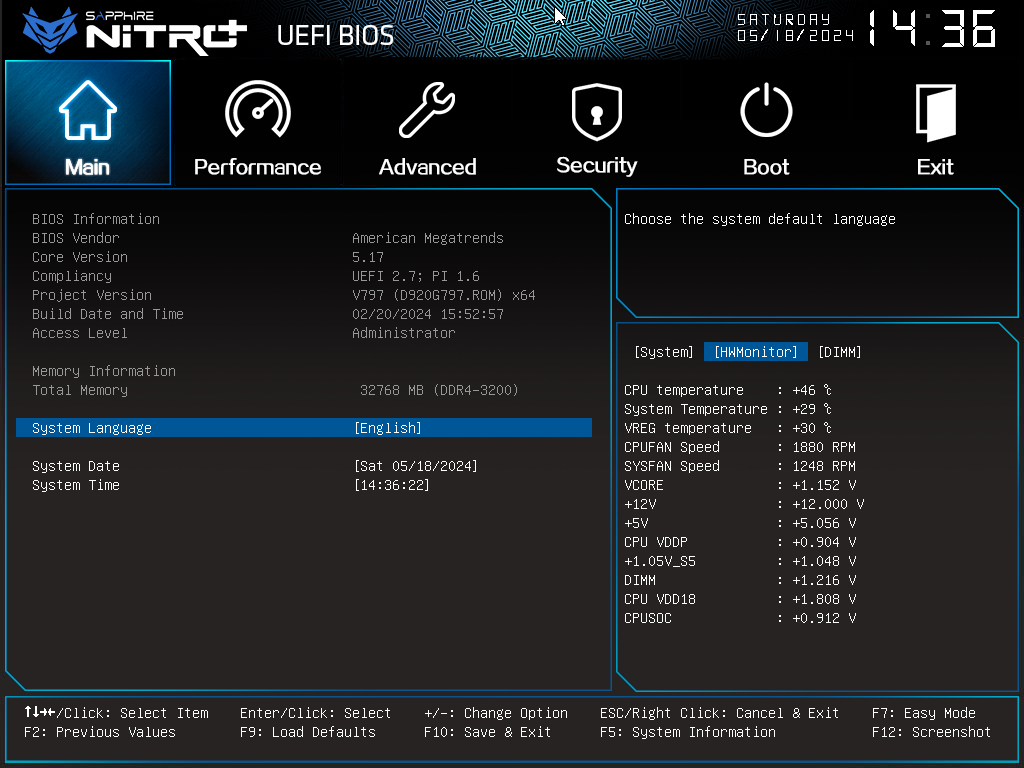
Task: Click the Access Level label
Action: point(80,333)
